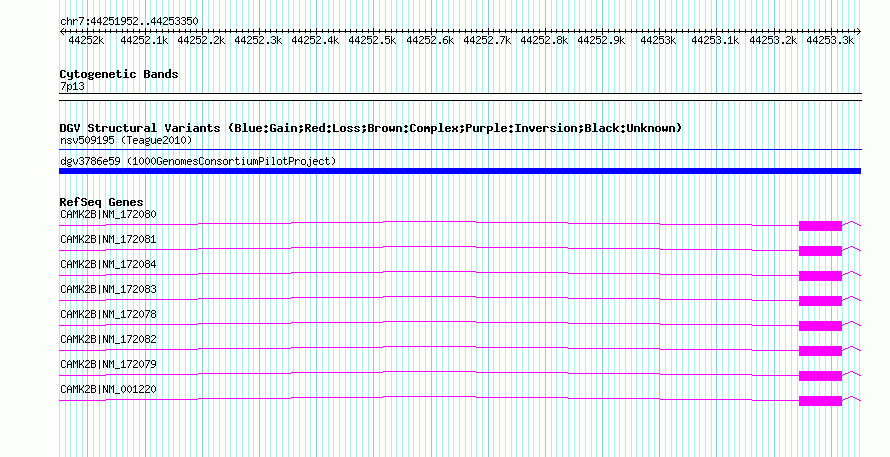Select the 44253.1k ruler tick label
The image size is (890, 457).
[x=715, y=40]
